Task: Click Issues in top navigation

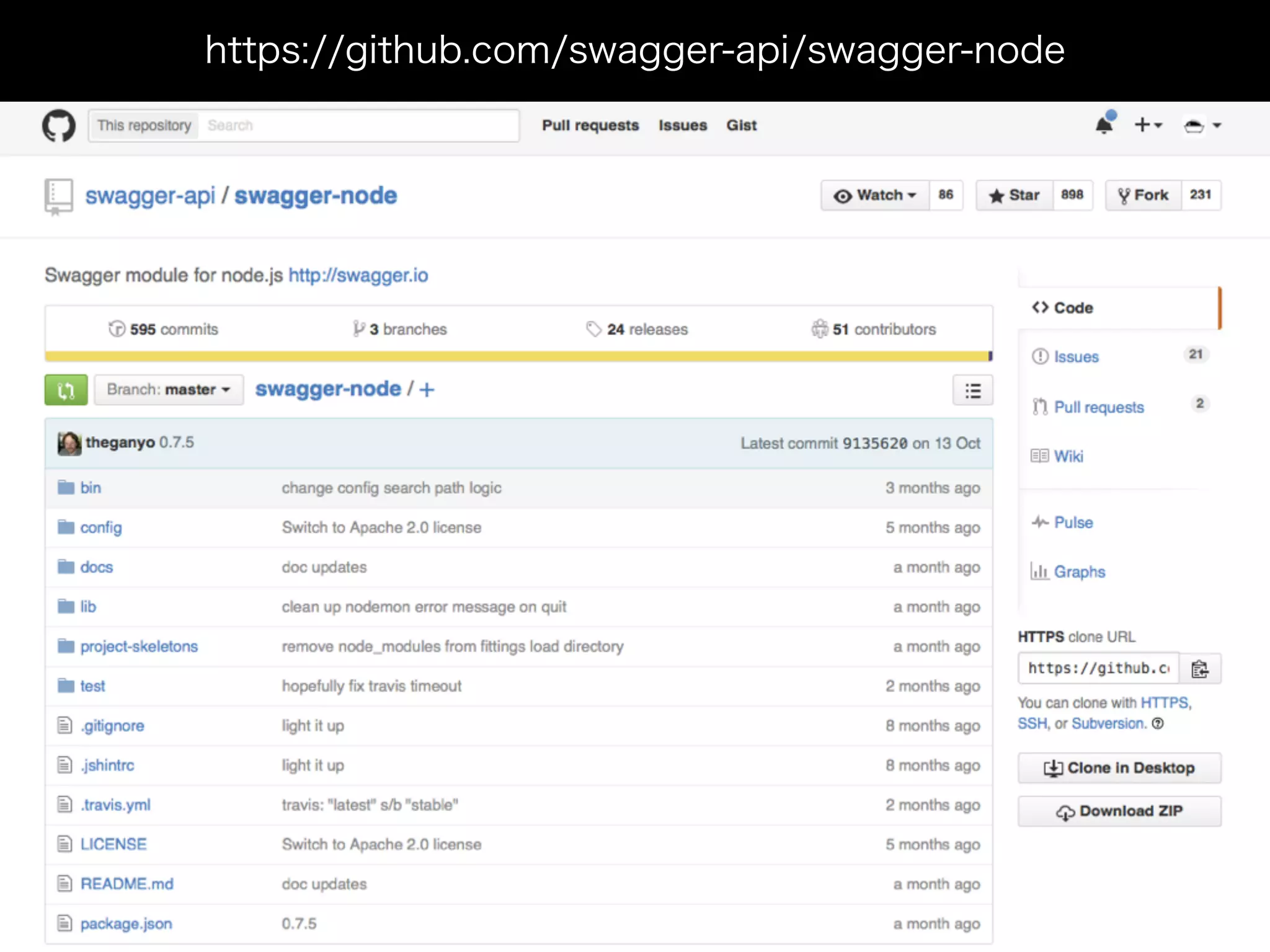Action: tap(683, 126)
